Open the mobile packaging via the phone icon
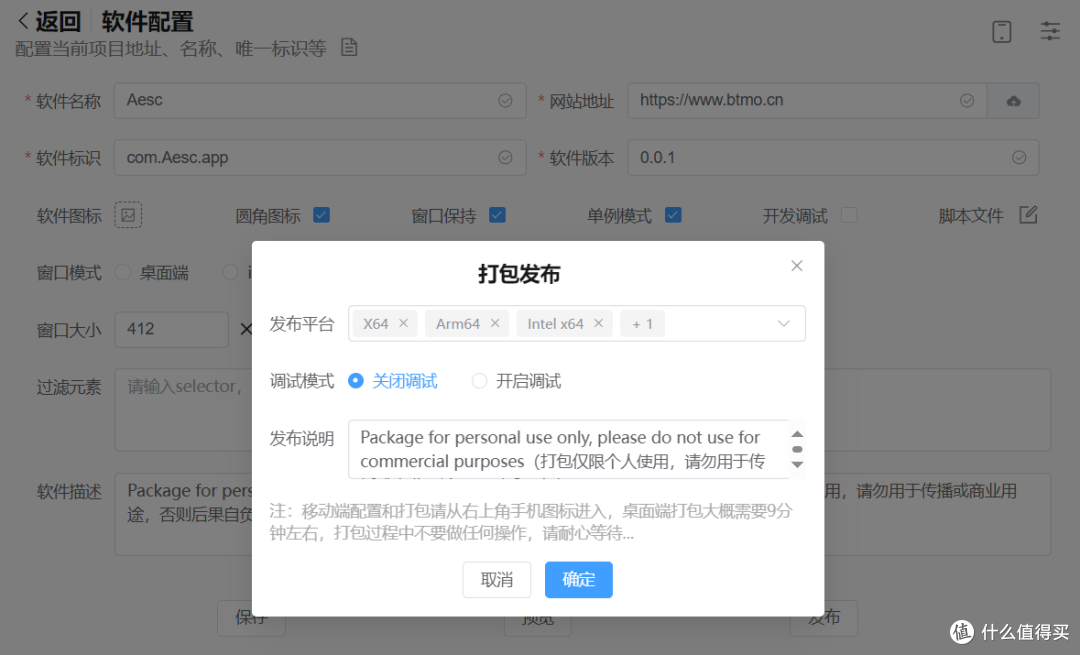The width and height of the screenshot is (1080, 655). [x=1002, y=31]
